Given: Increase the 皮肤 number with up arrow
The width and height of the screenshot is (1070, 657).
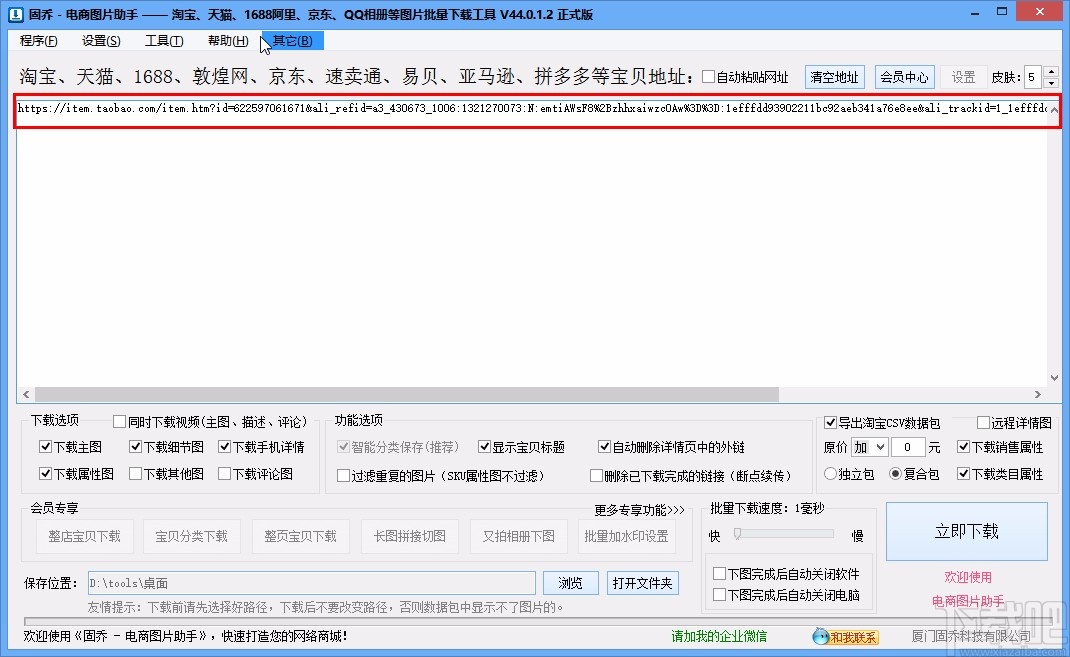Looking at the screenshot, I should [1051, 72].
